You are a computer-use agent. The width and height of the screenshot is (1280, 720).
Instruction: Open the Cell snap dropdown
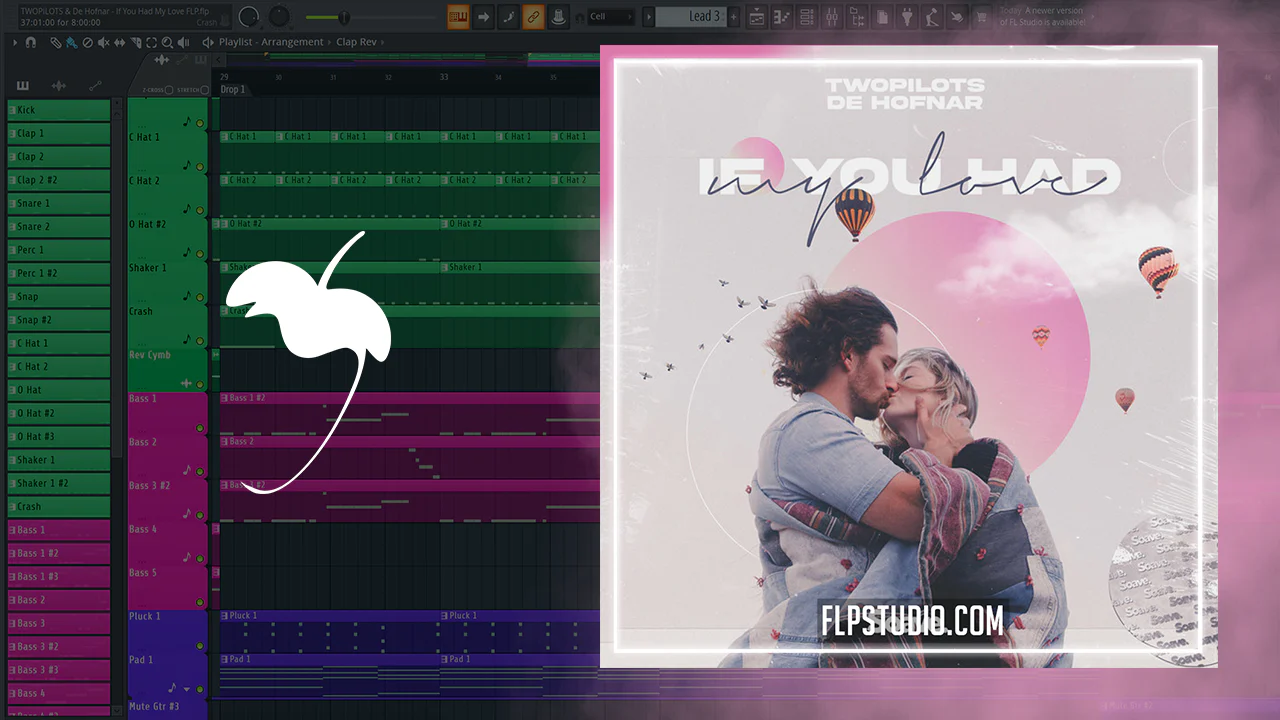coord(611,17)
